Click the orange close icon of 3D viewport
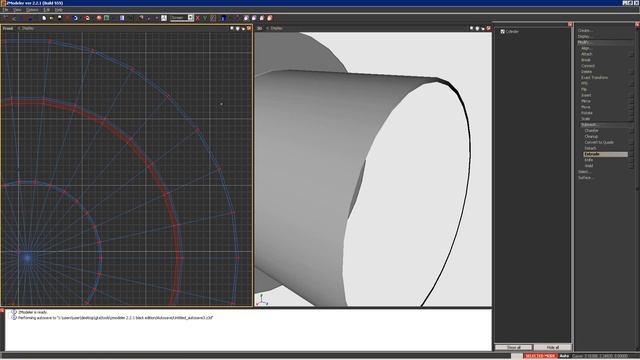 pyautogui.click(x=489, y=29)
